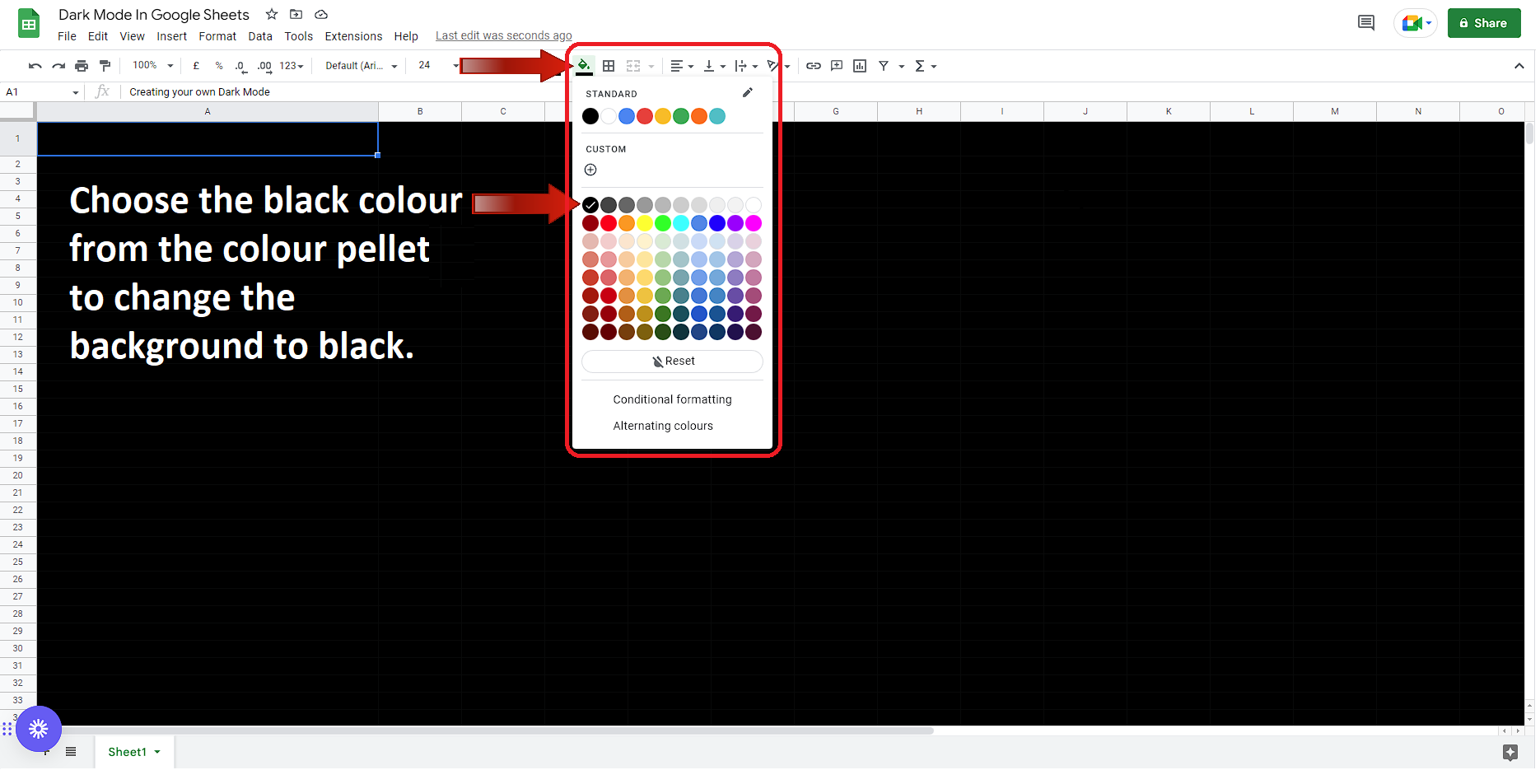Click the paint format icon

tap(105, 65)
